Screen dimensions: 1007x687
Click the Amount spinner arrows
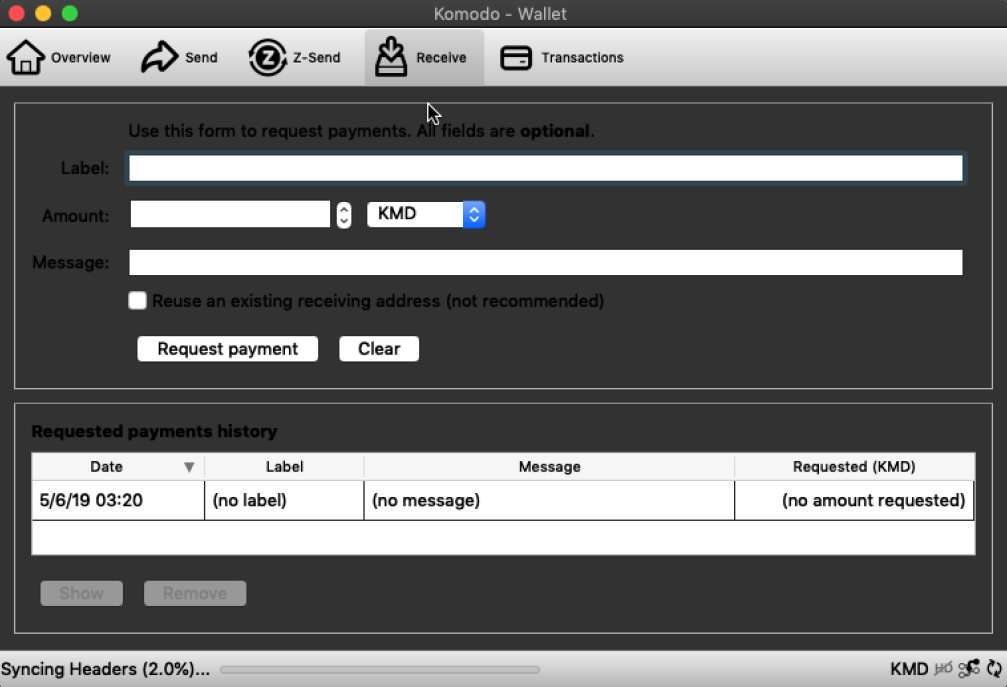pos(344,215)
